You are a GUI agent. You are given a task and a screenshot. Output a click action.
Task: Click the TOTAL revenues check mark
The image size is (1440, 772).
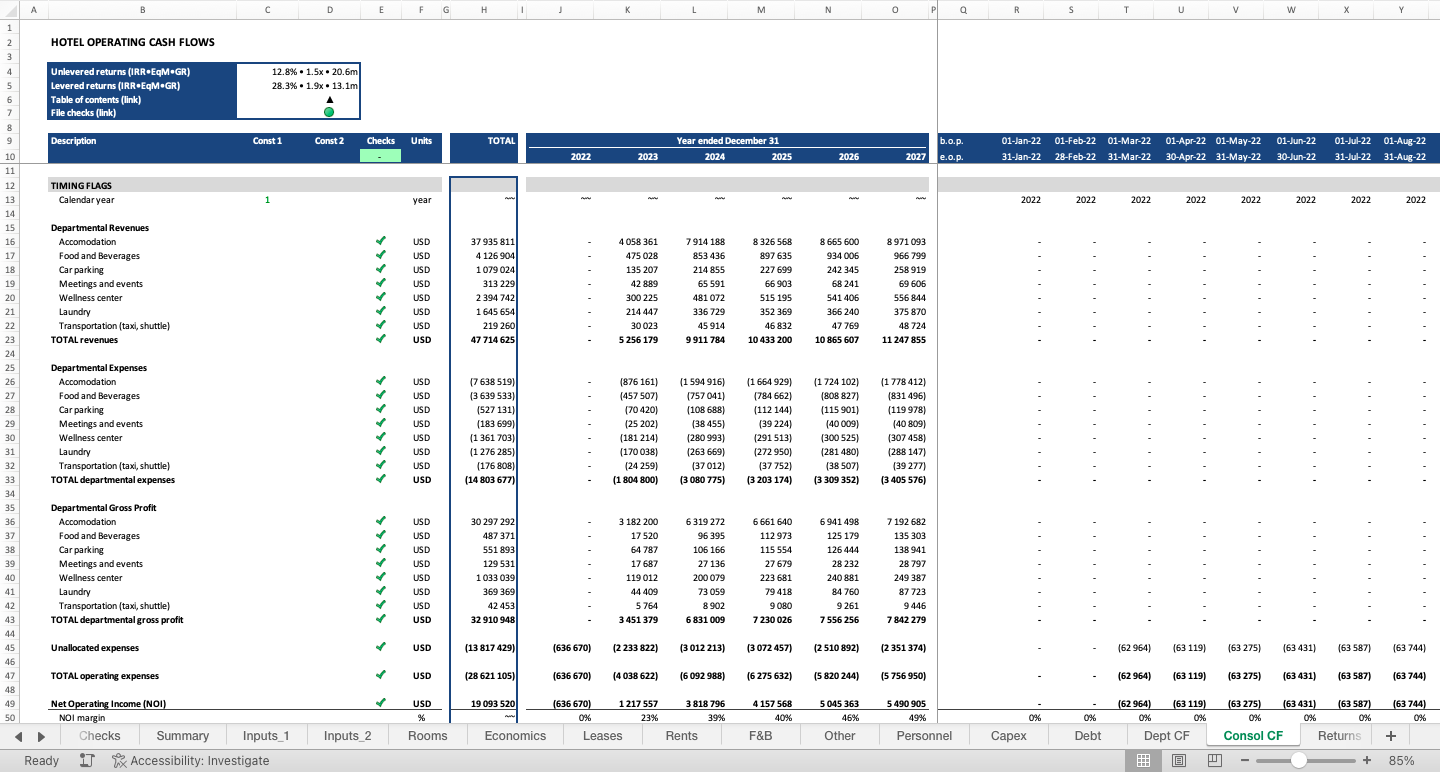(x=380, y=339)
